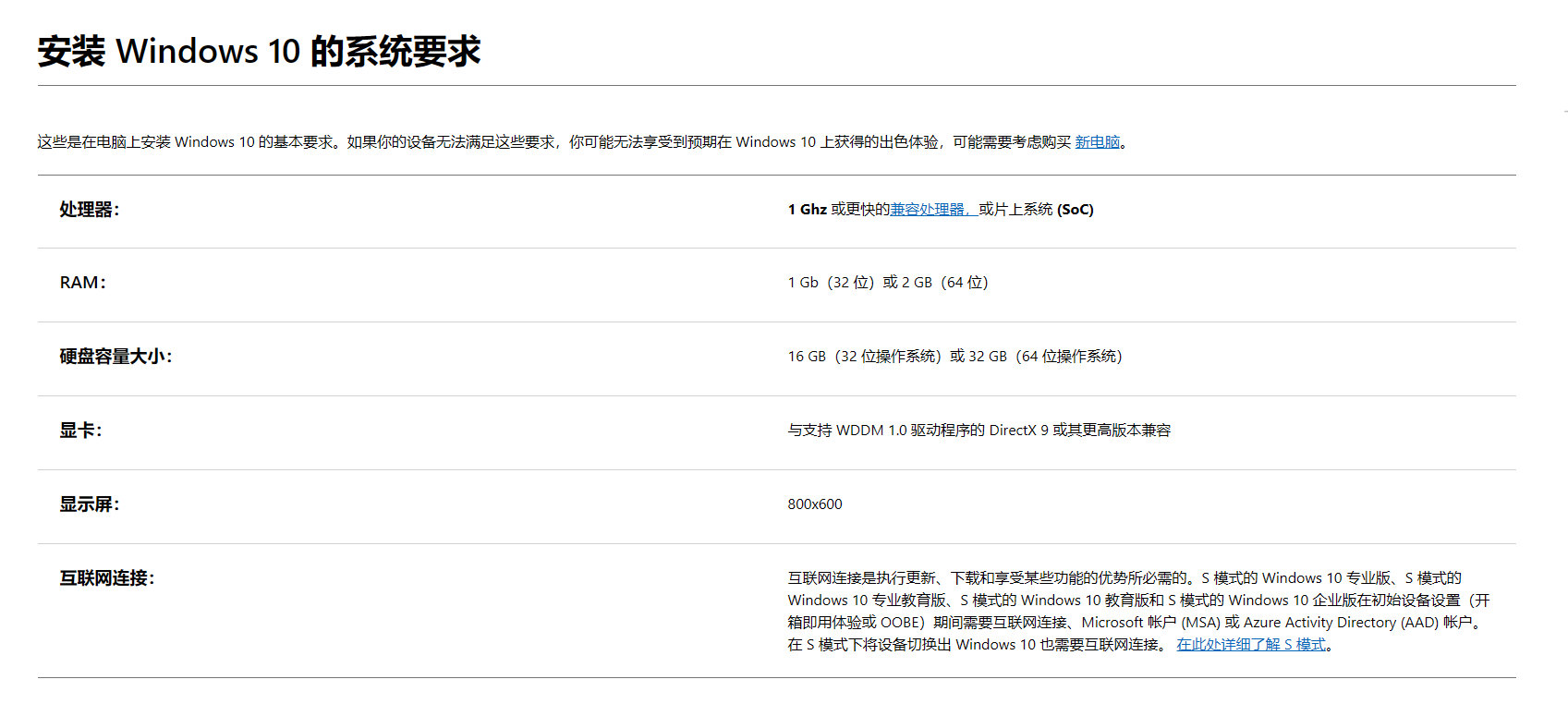Screen dimensions: 1568x716
Task: Select the paragraph starting 互联网连接是执行更新
Action: pos(1138,612)
